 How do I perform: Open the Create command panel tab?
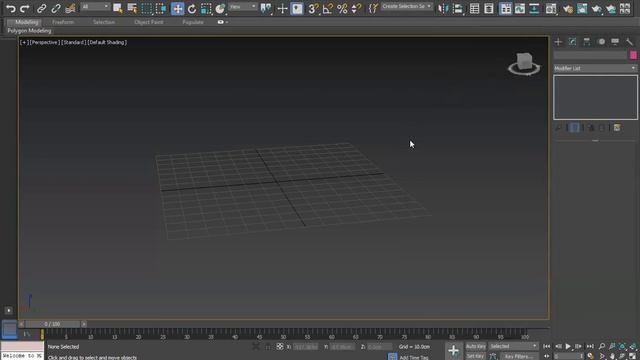pyautogui.click(x=558, y=42)
